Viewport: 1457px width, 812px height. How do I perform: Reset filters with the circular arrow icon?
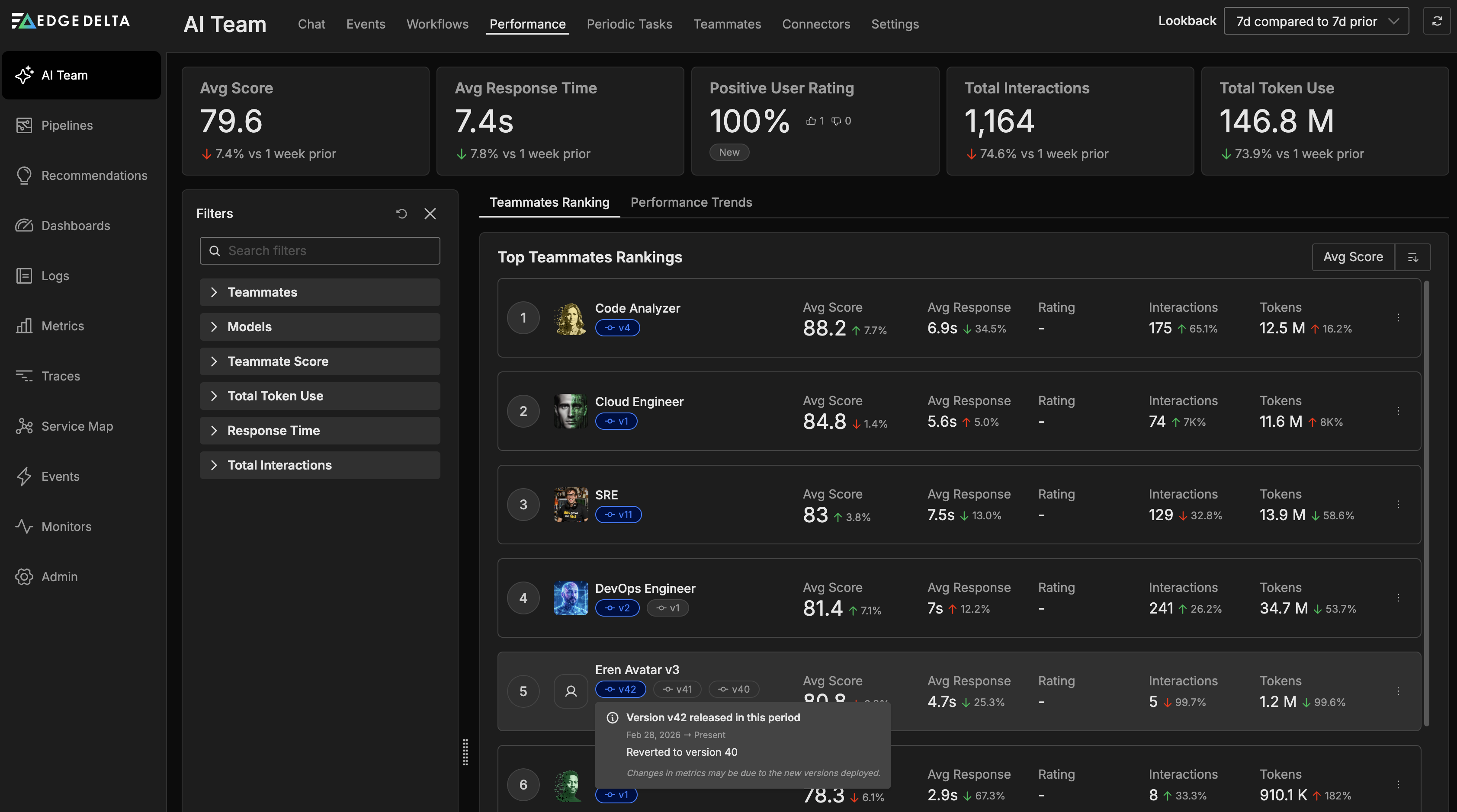pos(401,214)
